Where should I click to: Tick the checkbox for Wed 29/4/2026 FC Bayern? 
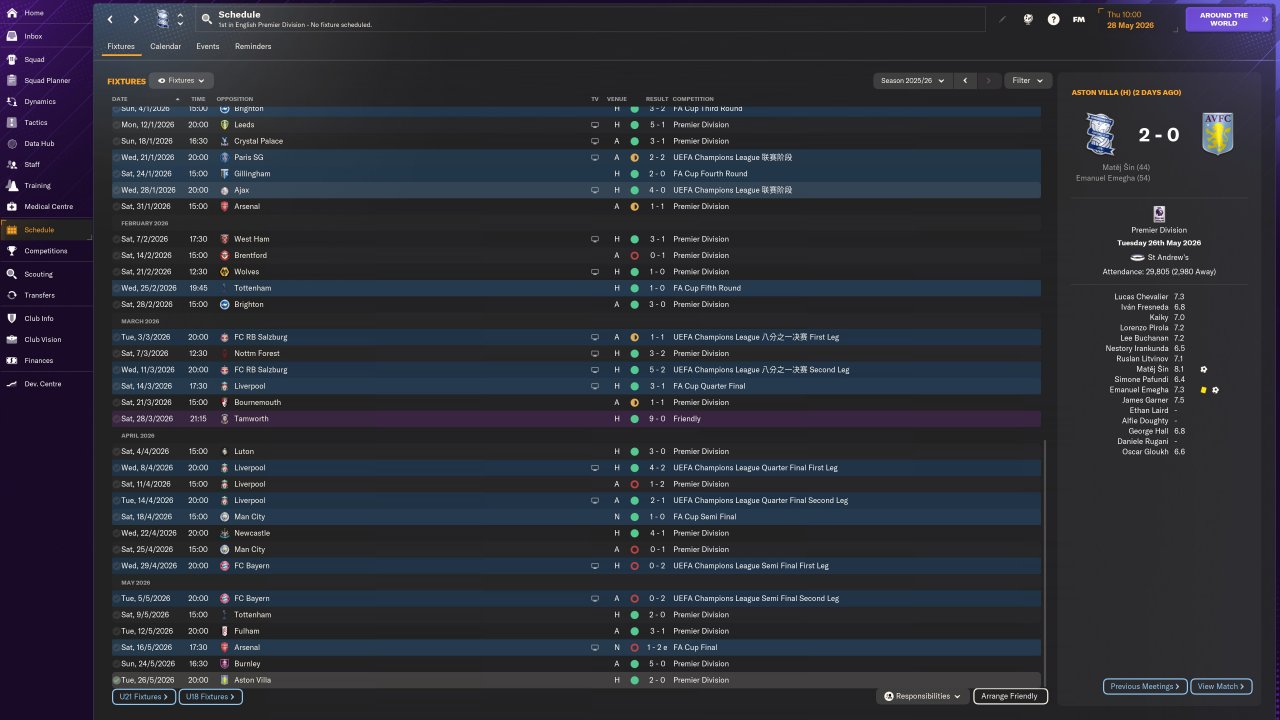click(116, 566)
